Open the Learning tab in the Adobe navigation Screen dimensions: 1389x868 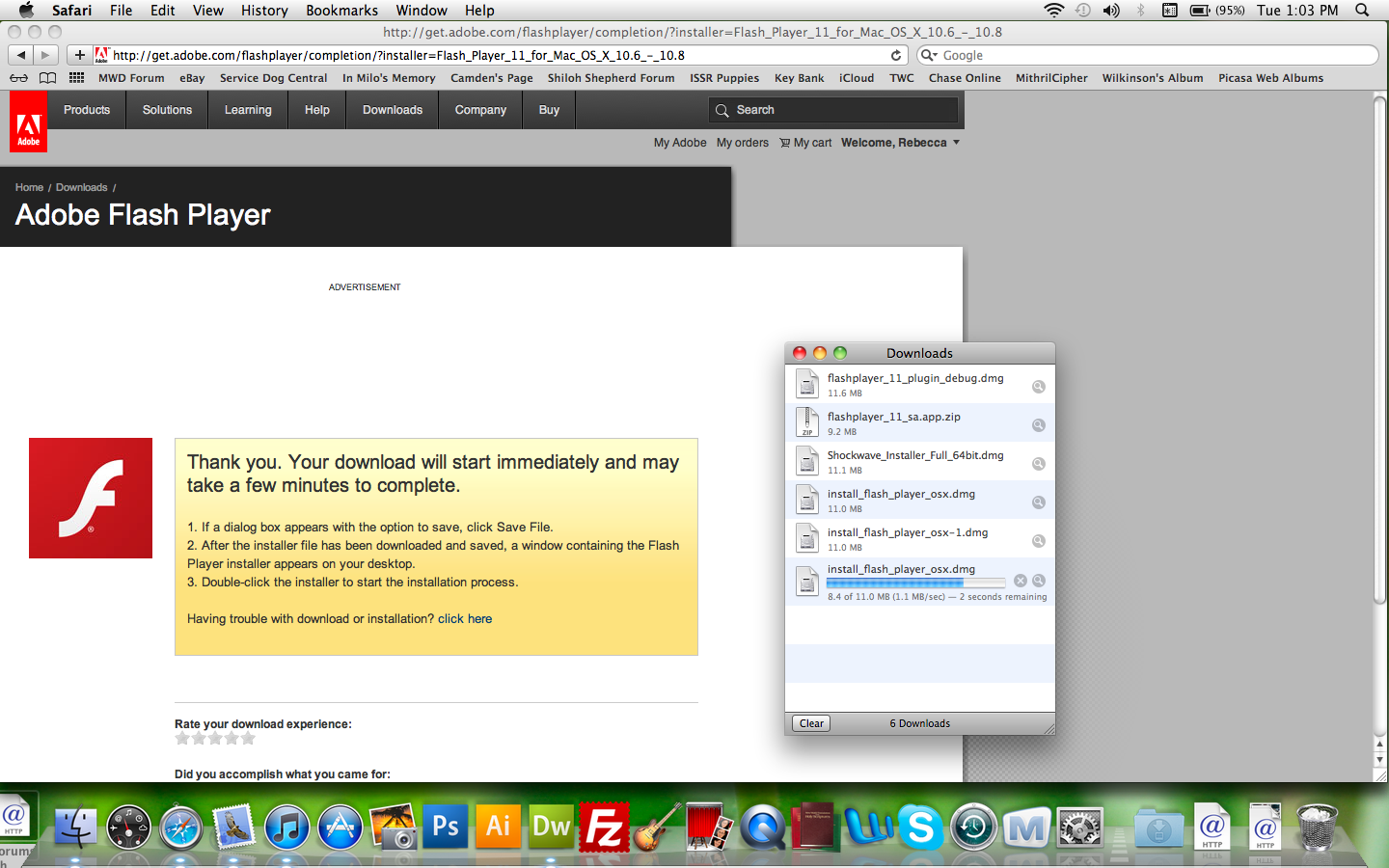pyautogui.click(x=248, y=110)
